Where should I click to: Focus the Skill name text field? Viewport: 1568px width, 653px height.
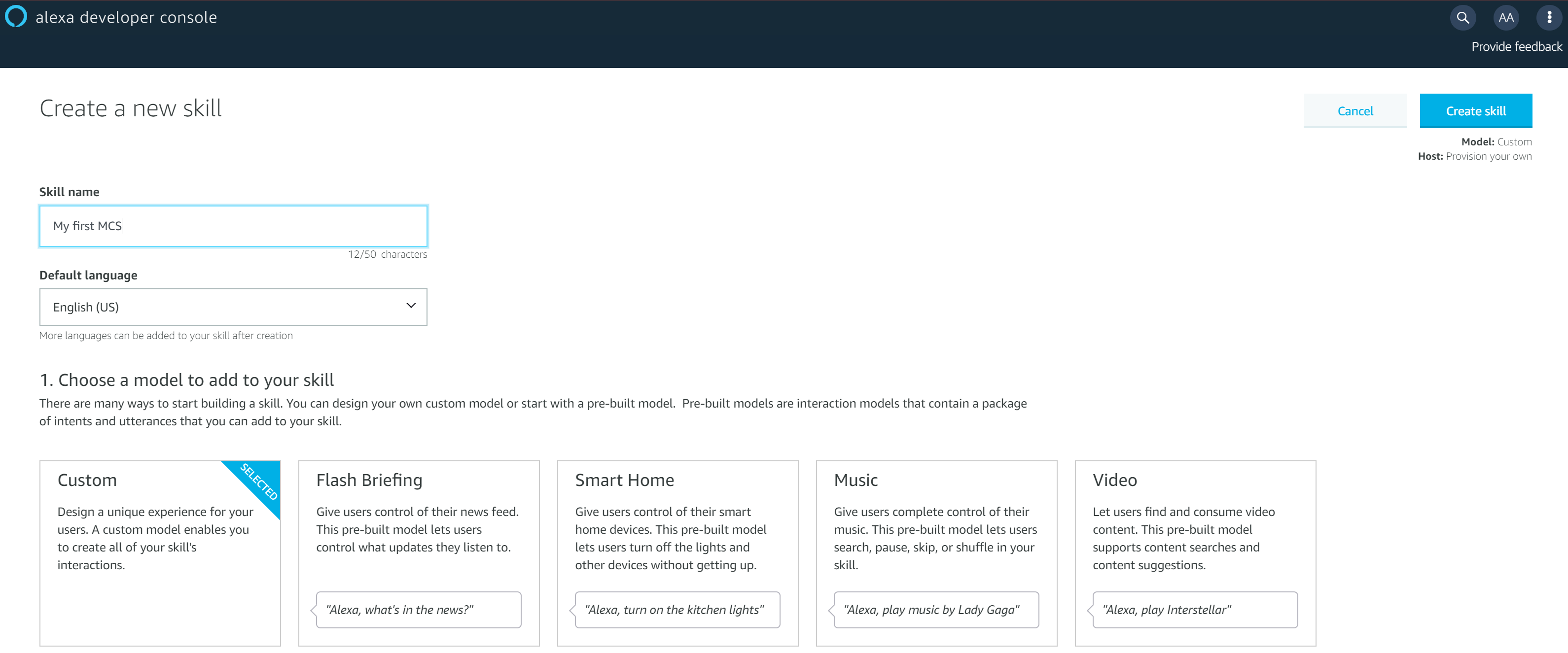tap(233, 226)
